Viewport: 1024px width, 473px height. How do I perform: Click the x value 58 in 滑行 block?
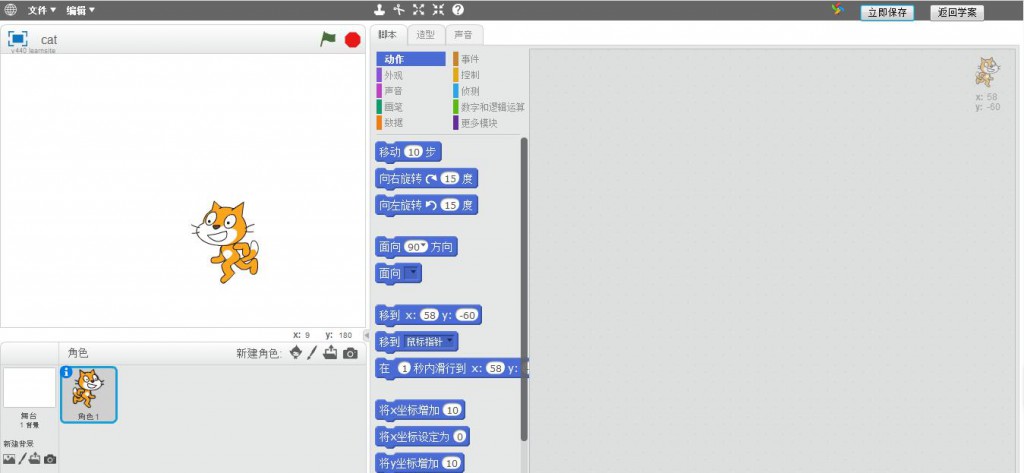coord(496,368)
